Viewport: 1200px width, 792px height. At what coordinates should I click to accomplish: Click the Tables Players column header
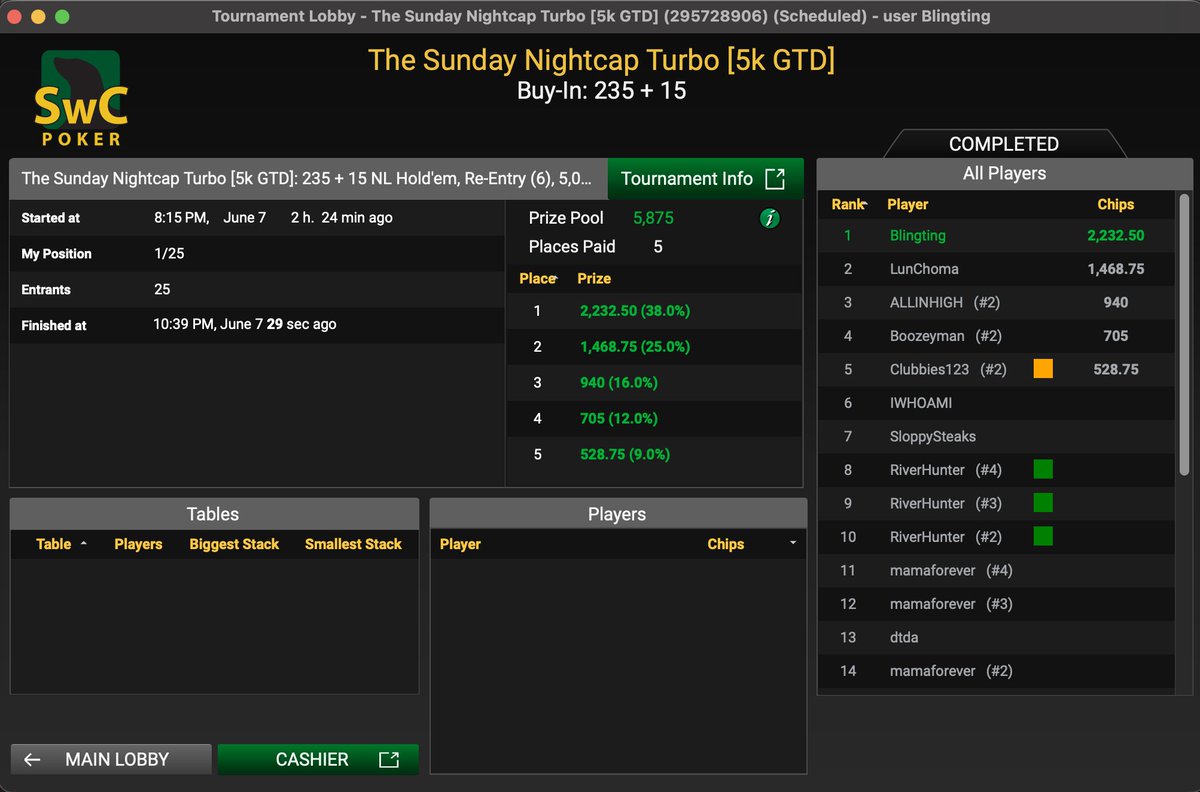tap(138, 544)
